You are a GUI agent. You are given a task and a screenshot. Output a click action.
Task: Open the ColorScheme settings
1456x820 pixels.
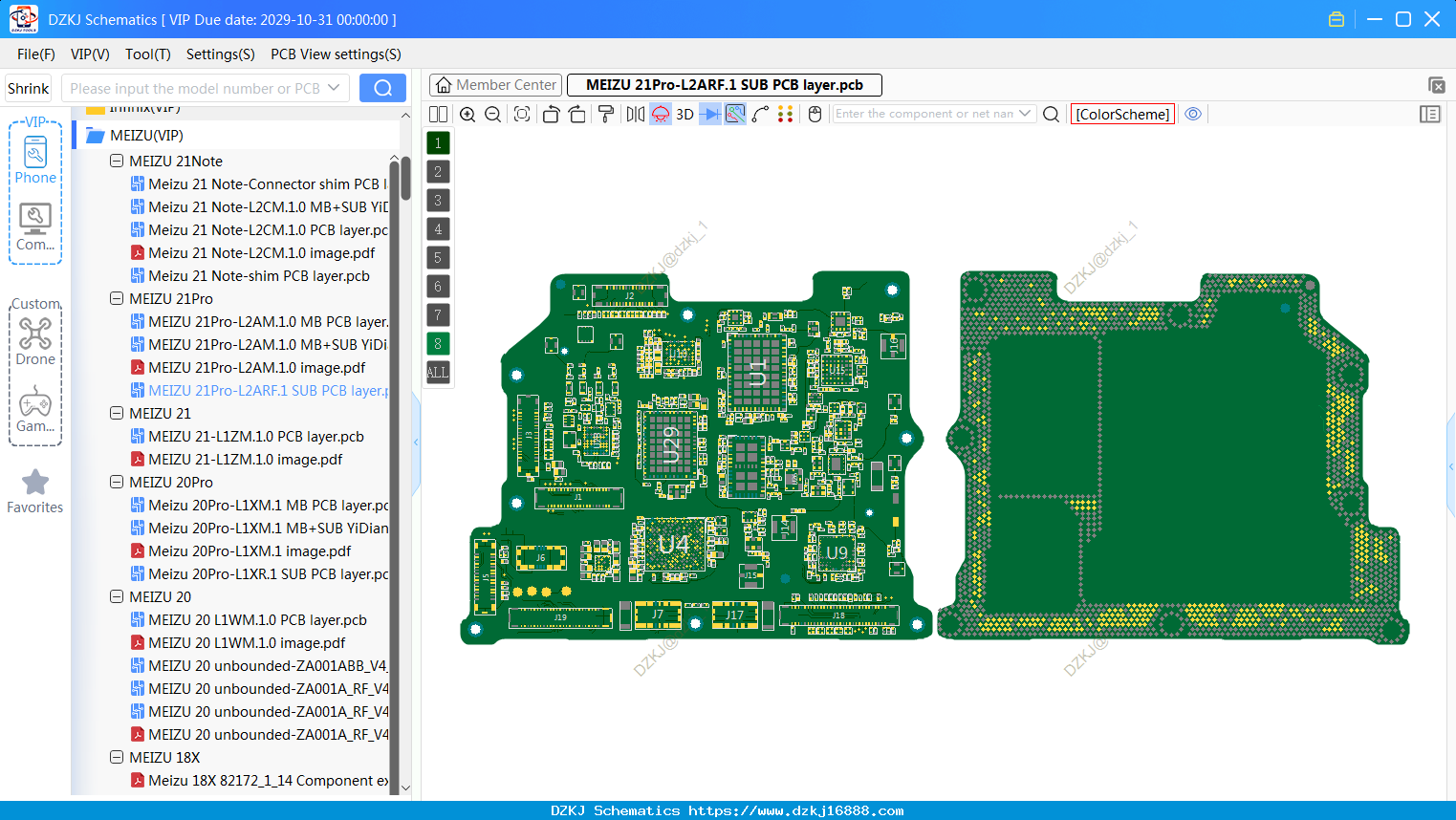click(1122, 114)
